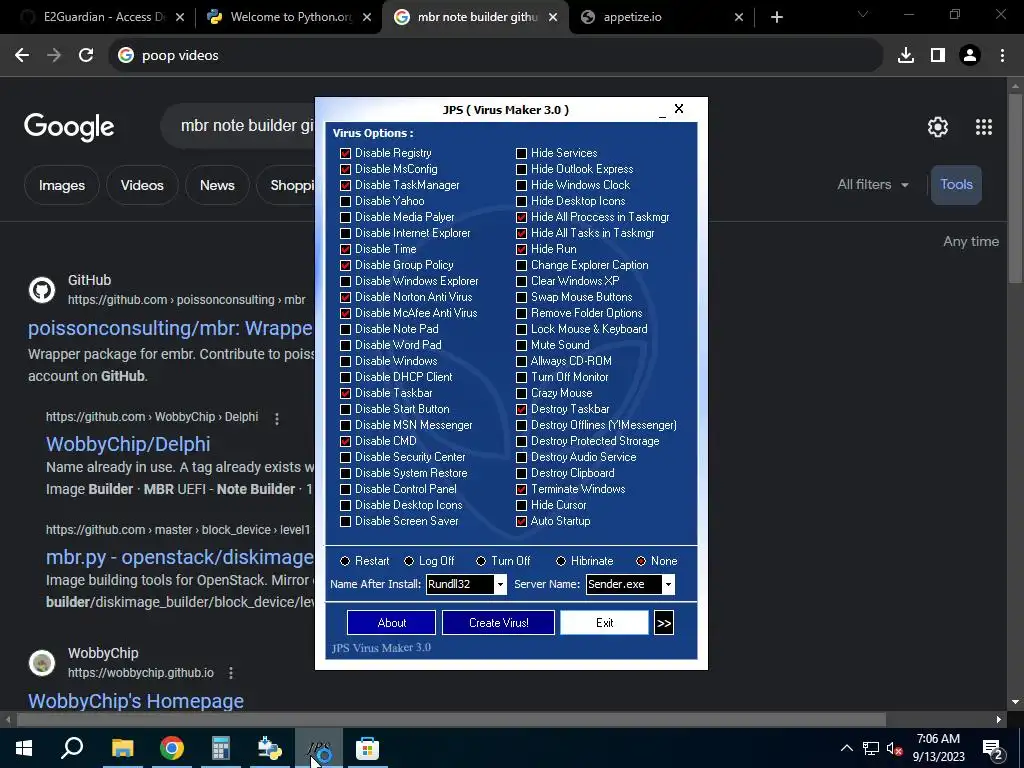
Task: Click the Exit button in JPS
Action: pyautogui.click(x=604, y=623)
